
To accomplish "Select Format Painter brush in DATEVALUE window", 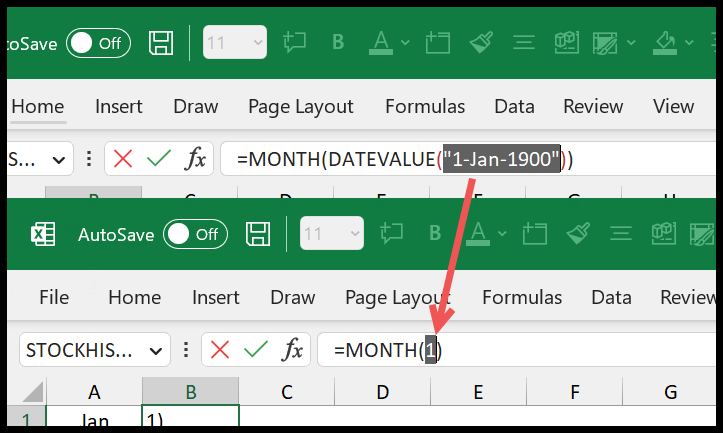I will tap(481, 42).
